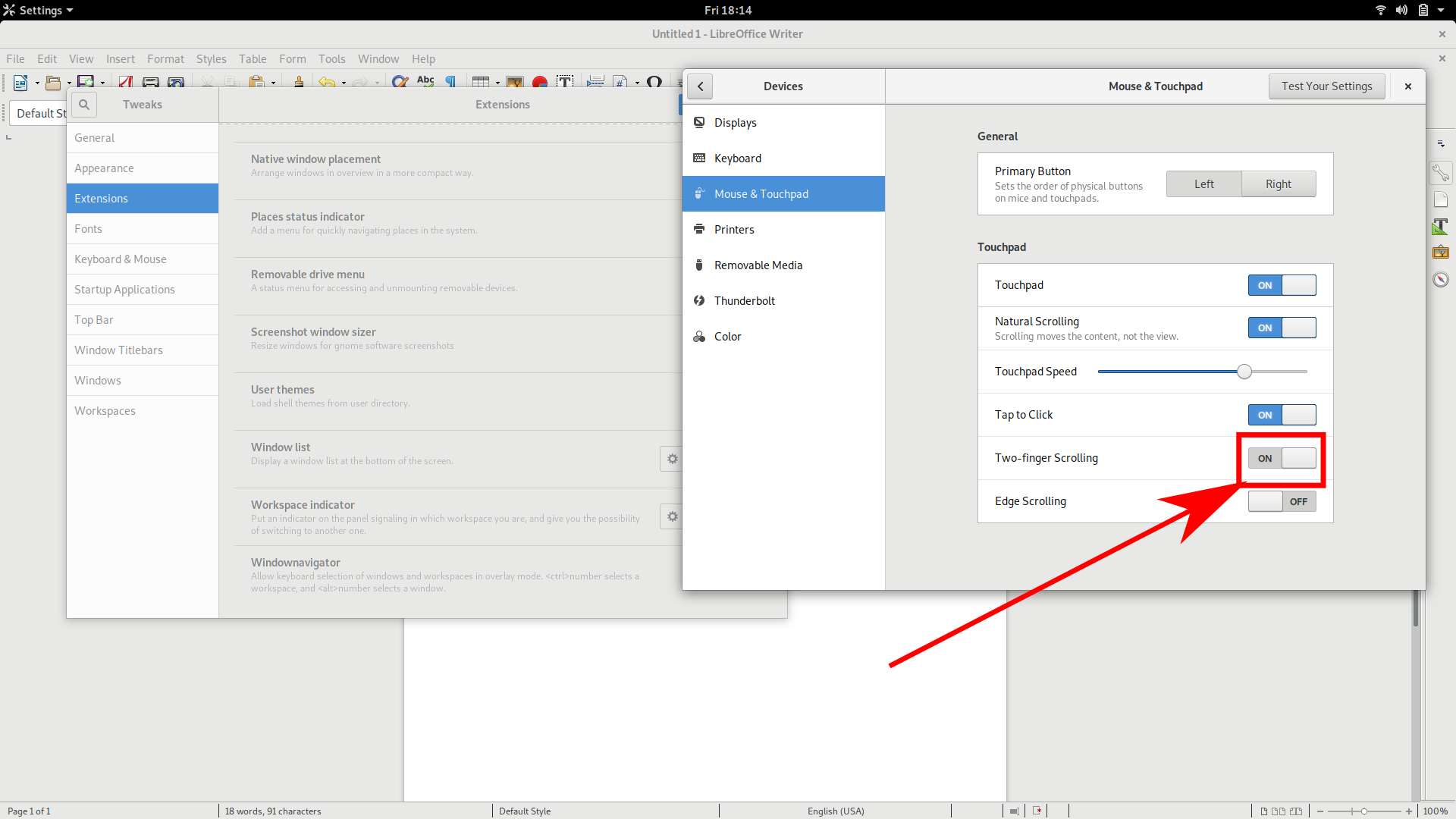The image size is (1456, 819).
Task: Set Primary Button to Right
Action: [x=1279, y=184]
